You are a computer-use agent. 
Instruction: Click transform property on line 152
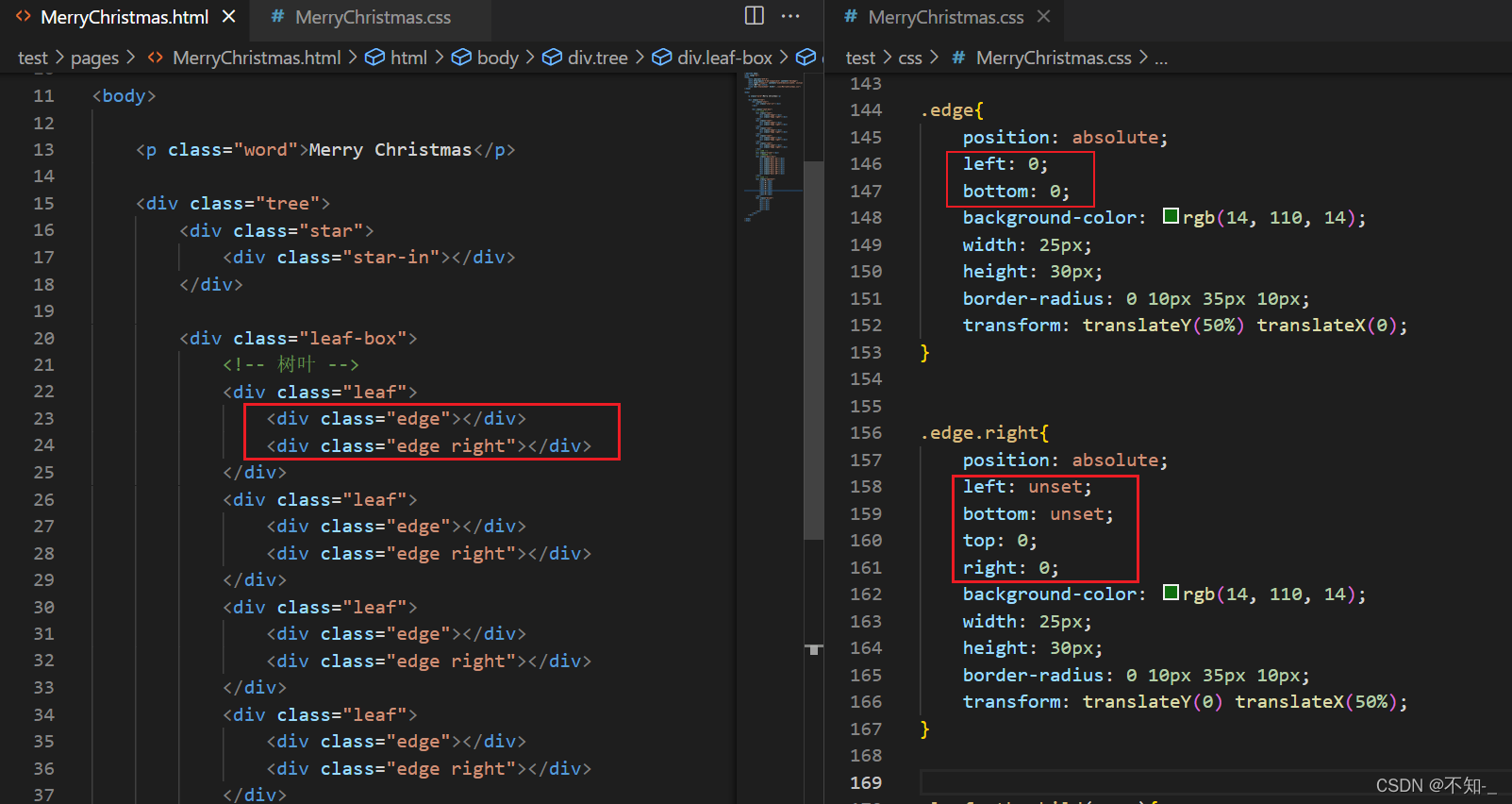click(1185, 325)
